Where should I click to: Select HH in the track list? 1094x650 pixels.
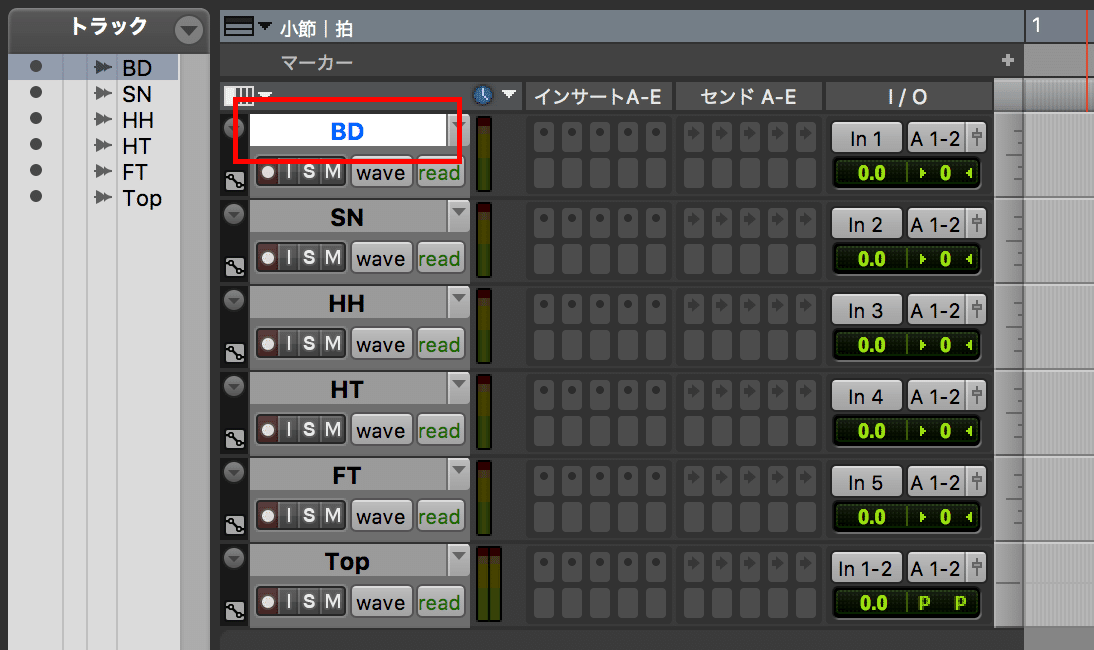137,120
